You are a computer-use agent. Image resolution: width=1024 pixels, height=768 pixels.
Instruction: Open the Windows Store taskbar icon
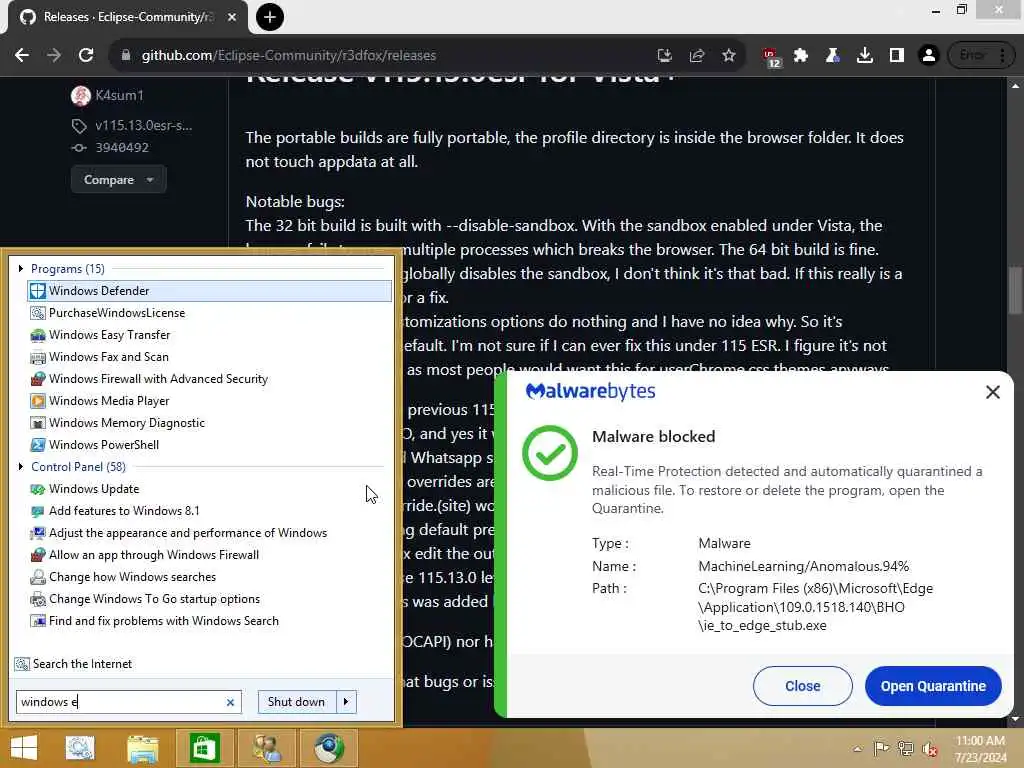pyautogui.click(x=204, y=748)
